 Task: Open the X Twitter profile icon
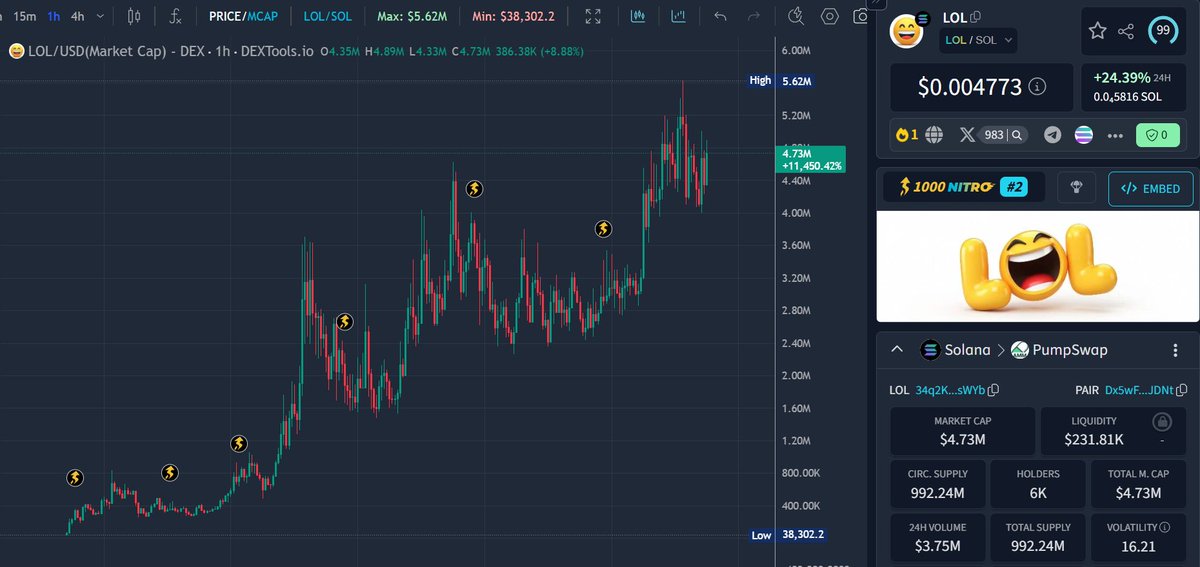(966, 134)
